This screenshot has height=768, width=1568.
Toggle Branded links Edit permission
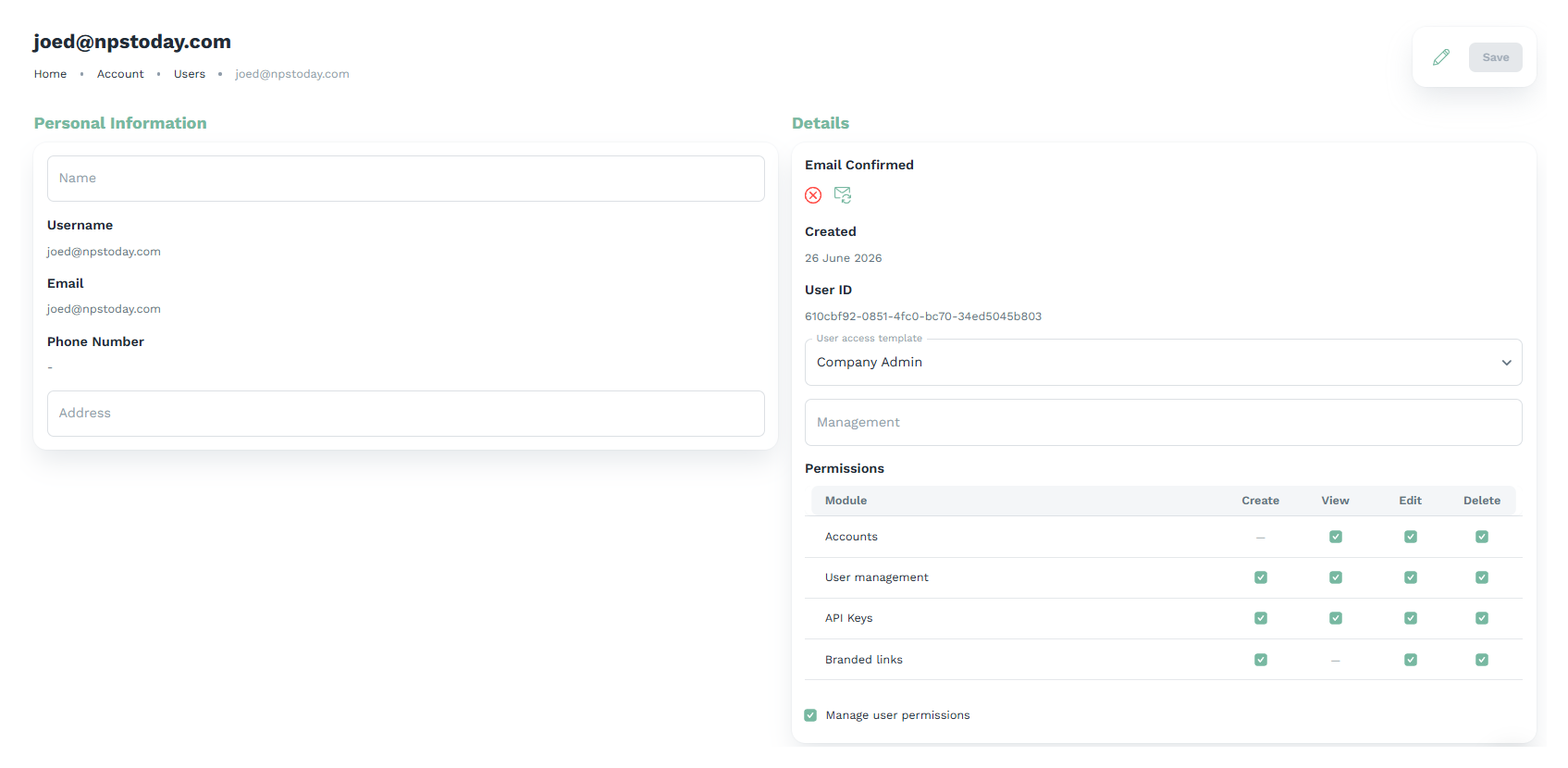pos(1411,660)
